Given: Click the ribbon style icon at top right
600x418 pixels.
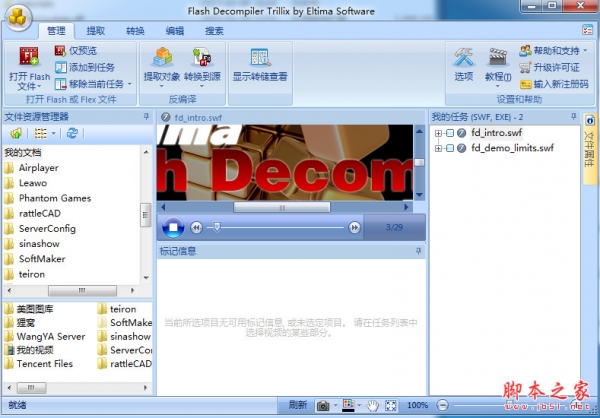Looking at the screenshot, I should (x=587, y=30).
